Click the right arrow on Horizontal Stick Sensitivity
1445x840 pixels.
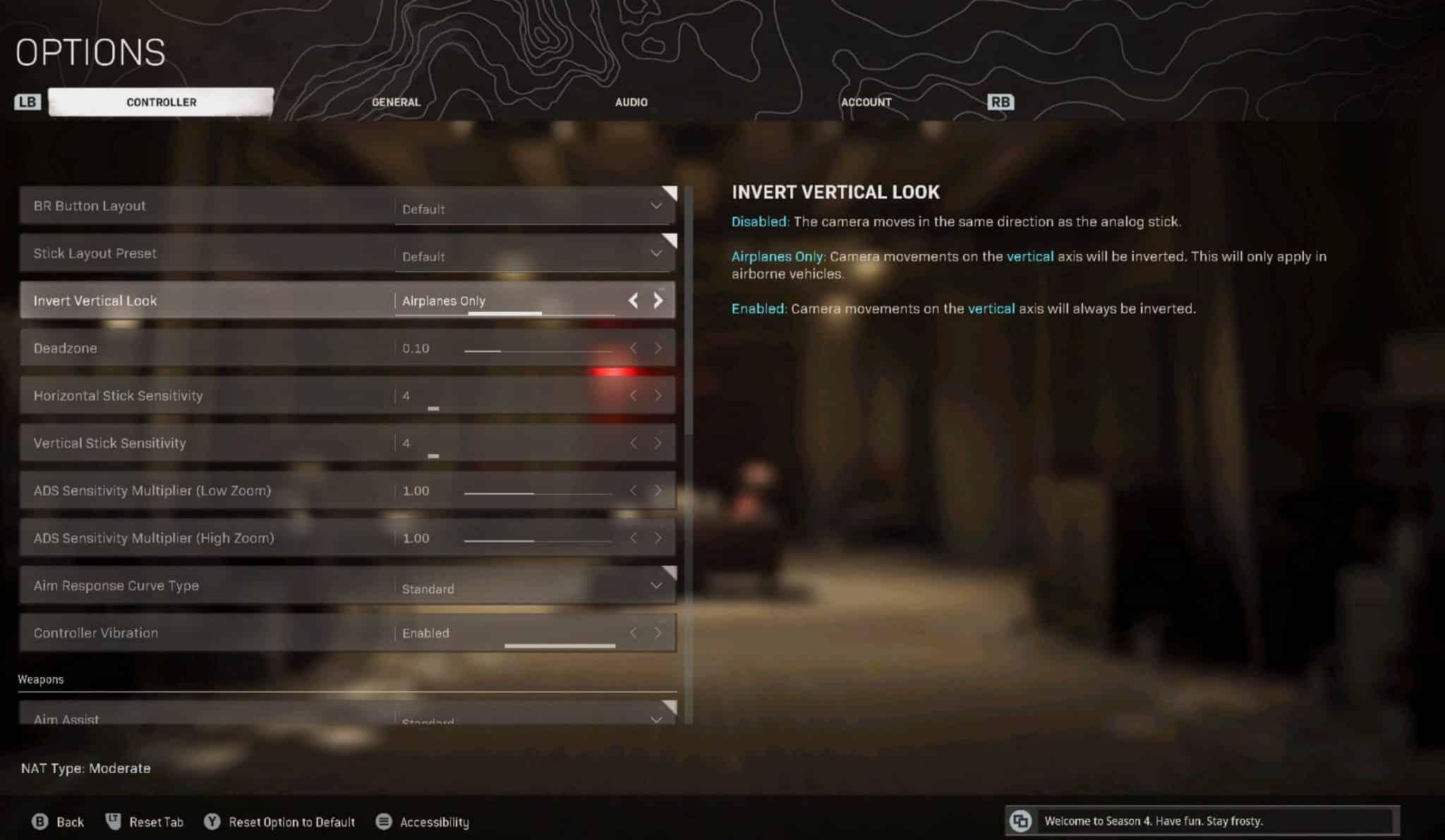pos(657,395)
